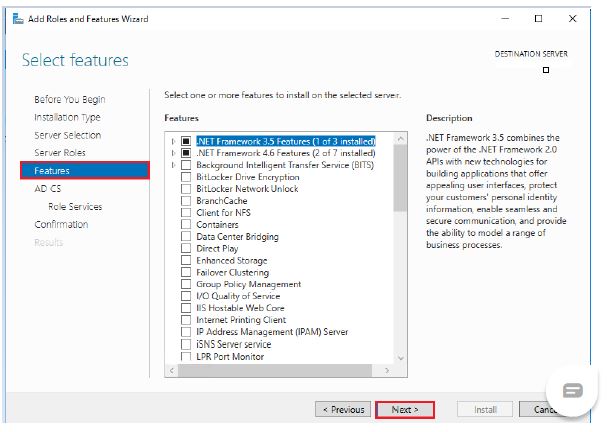Tick Group Policy Management checkbox
Screen dimensions: 609x432
coord(186,284)
